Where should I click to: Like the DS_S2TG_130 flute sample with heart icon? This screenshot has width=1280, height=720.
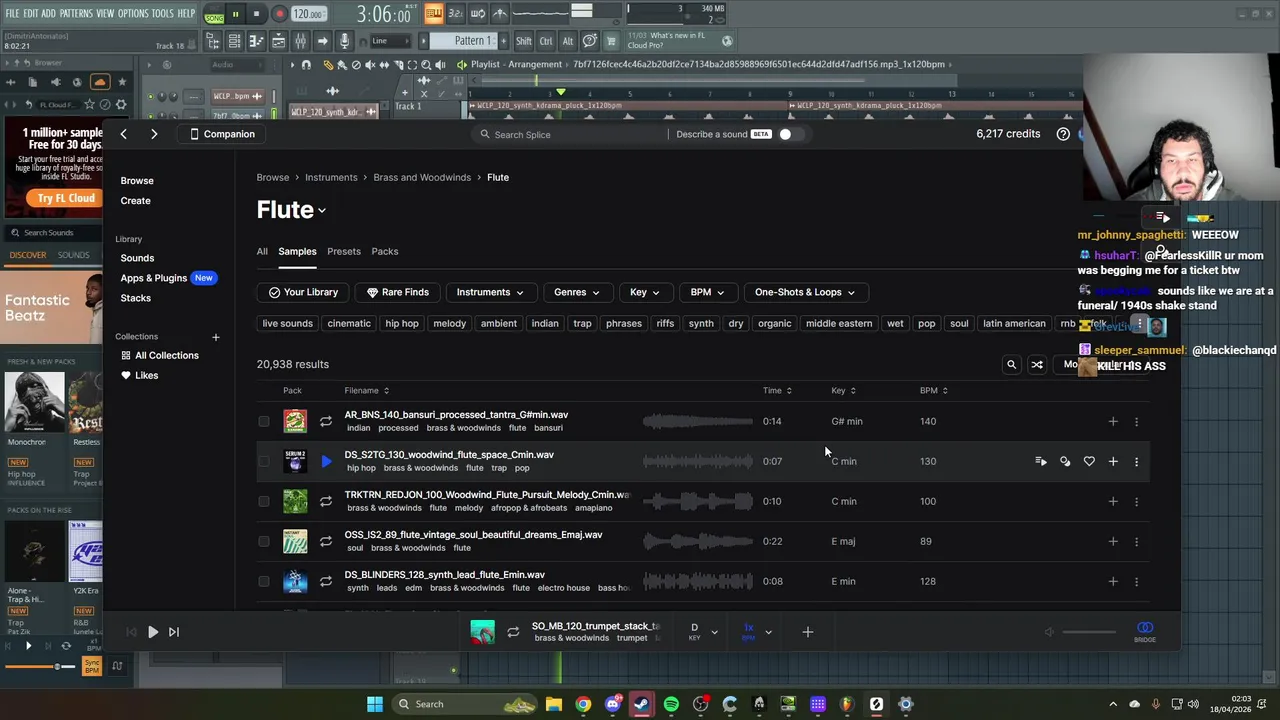coord(1089,461)
